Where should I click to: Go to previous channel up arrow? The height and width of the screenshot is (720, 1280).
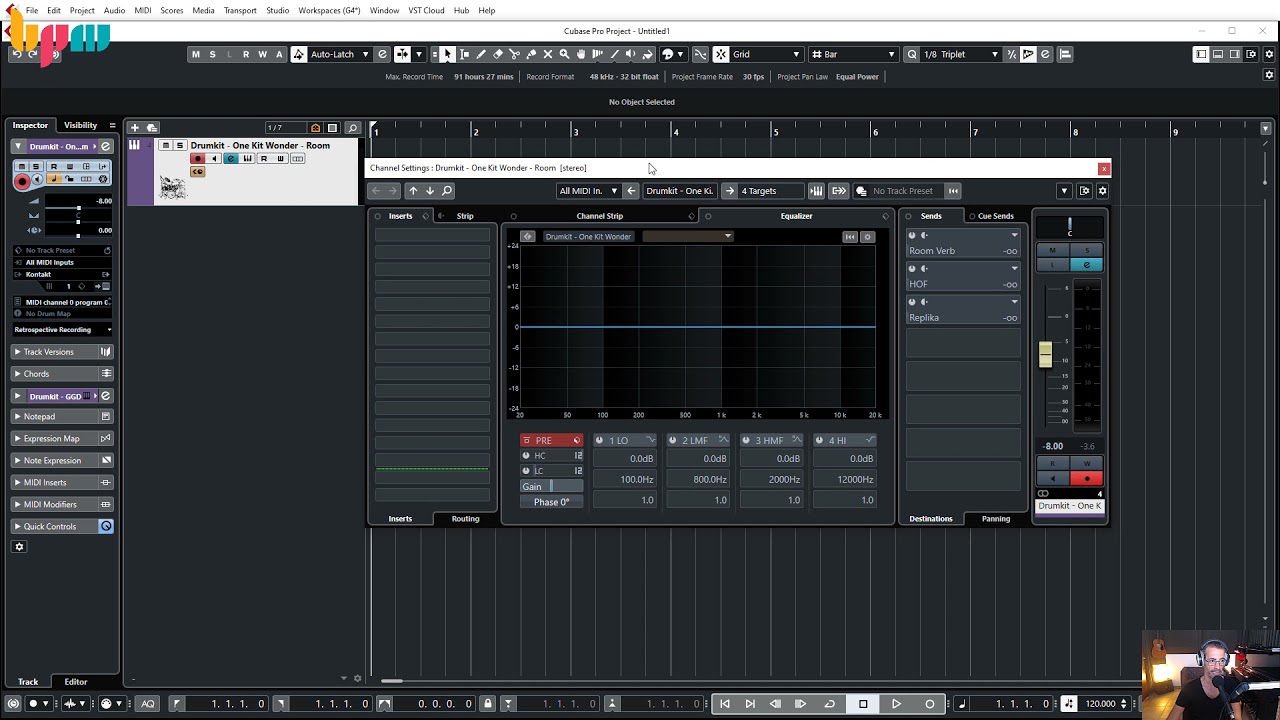(413, 191)
